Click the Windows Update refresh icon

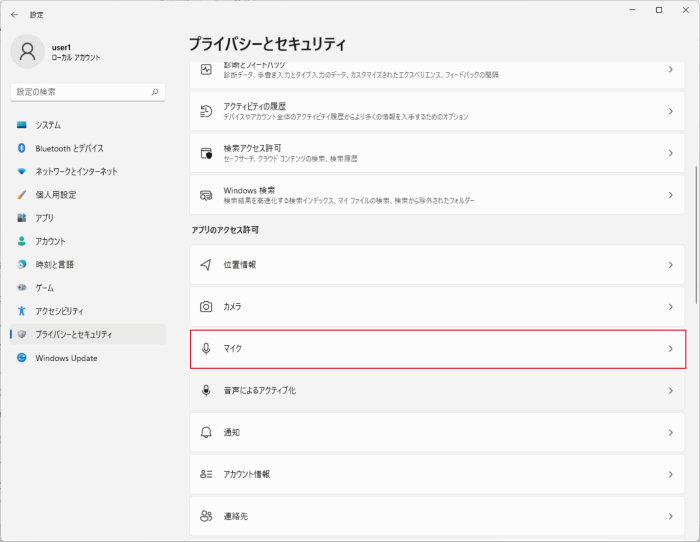click(x=21, y=358)
